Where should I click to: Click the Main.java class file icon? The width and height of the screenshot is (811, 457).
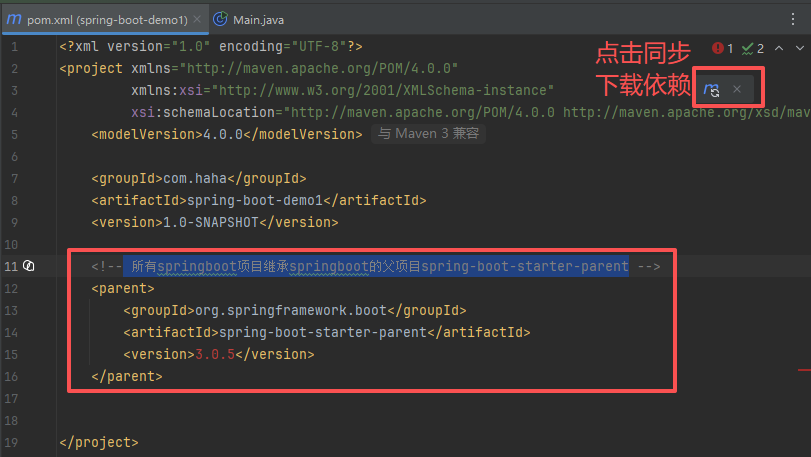click(x=220, y=19)
